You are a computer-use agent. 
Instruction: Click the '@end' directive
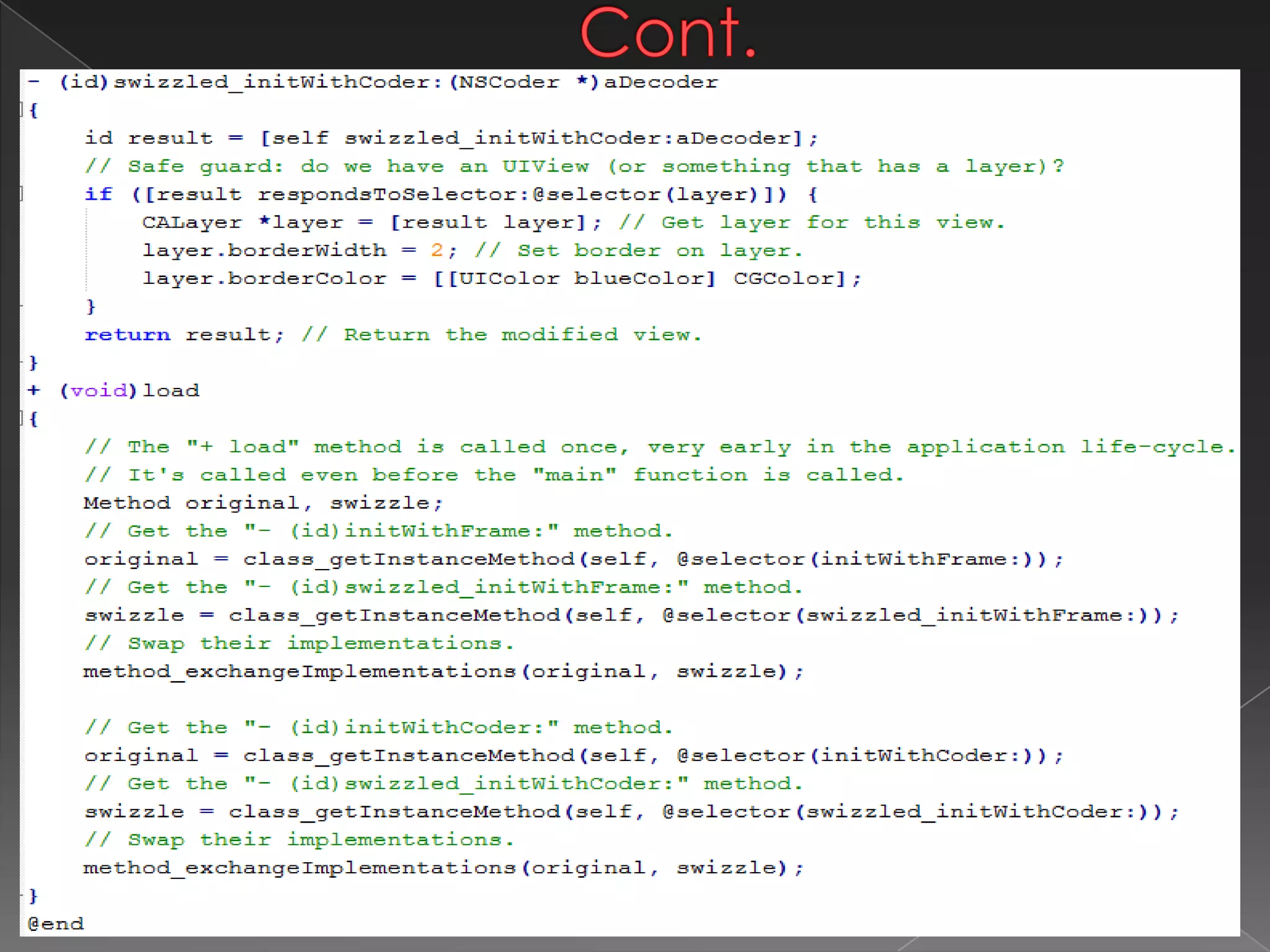click(56, 924)
